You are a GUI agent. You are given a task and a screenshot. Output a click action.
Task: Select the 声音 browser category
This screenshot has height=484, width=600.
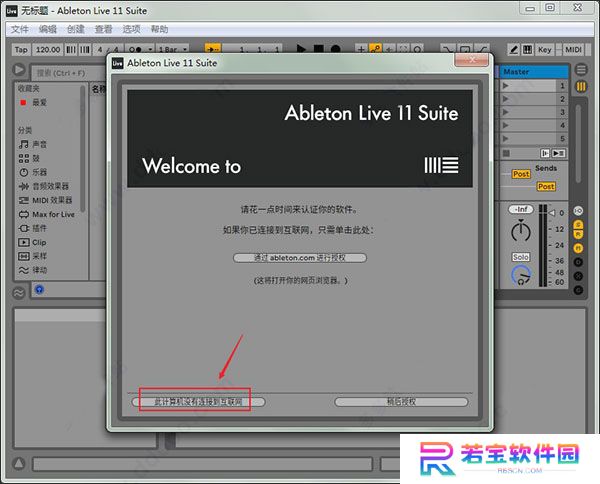39,144
